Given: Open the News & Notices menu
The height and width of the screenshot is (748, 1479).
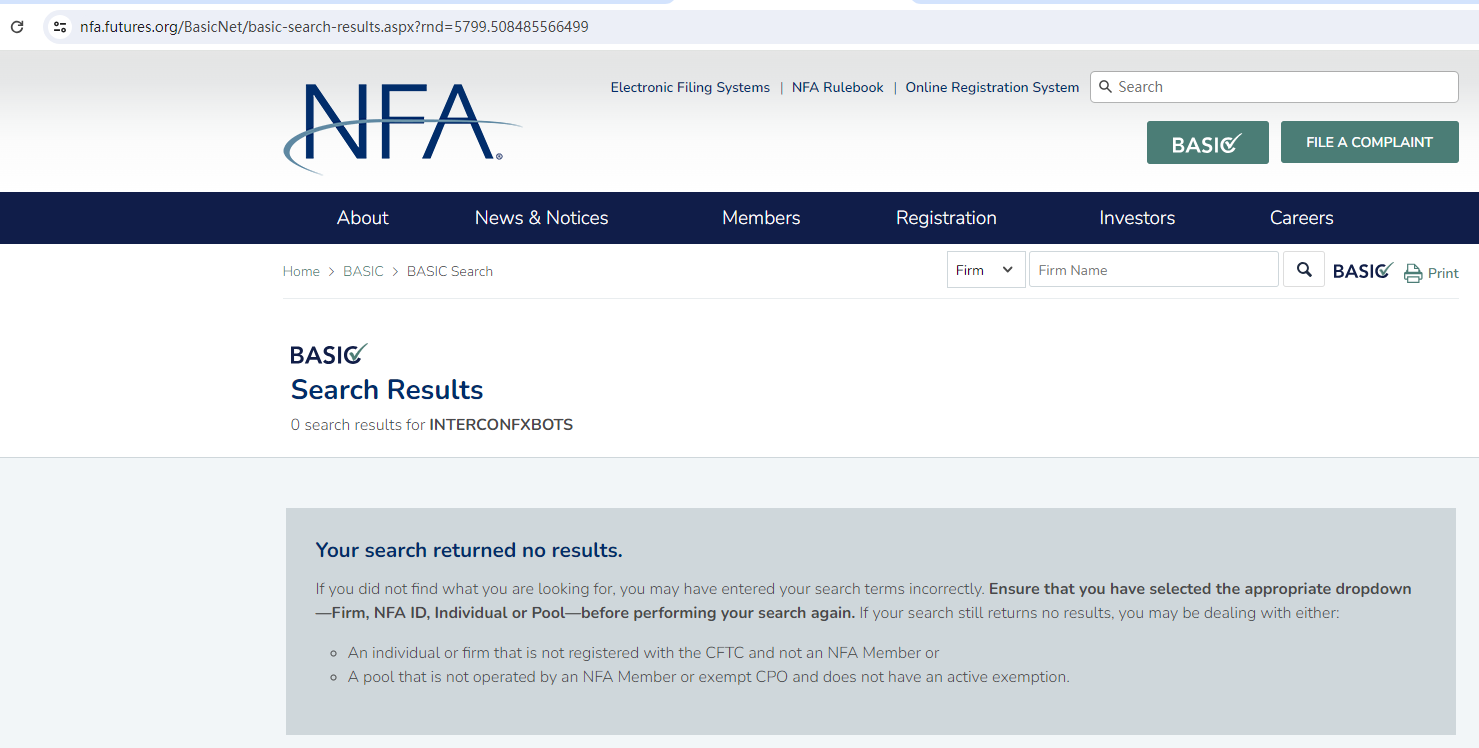Looking at the screenshot, I should pyautogui.click(x=541, y=218).
